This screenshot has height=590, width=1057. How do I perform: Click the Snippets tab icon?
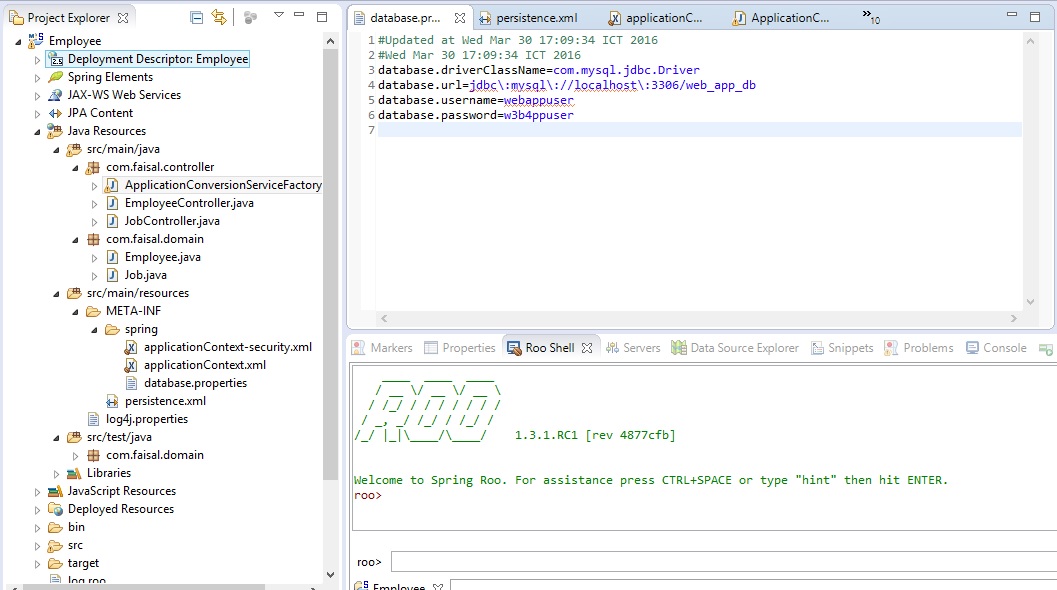pyautogui.click(x=817, y=348)
